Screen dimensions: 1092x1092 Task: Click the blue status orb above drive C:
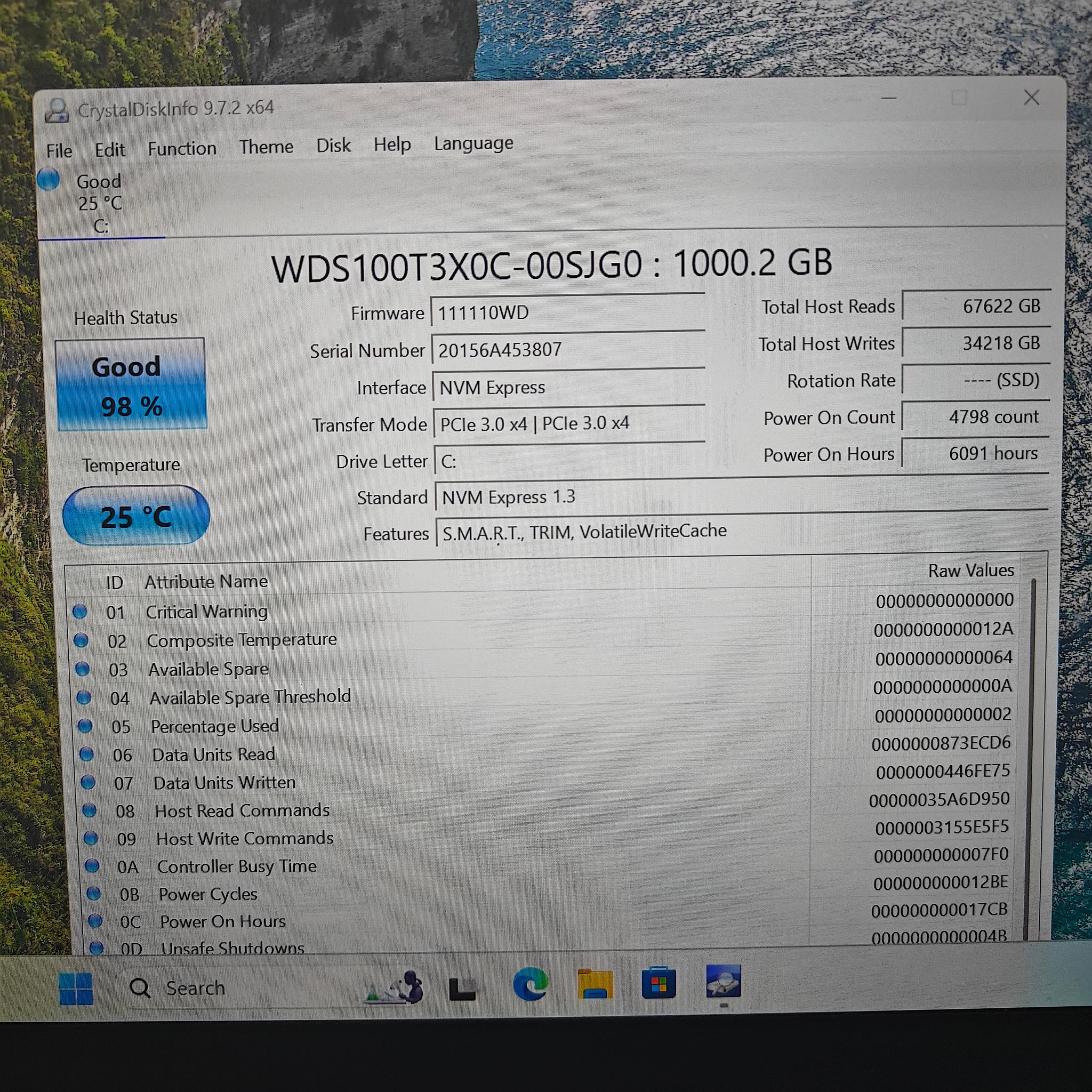click(49, 180)
